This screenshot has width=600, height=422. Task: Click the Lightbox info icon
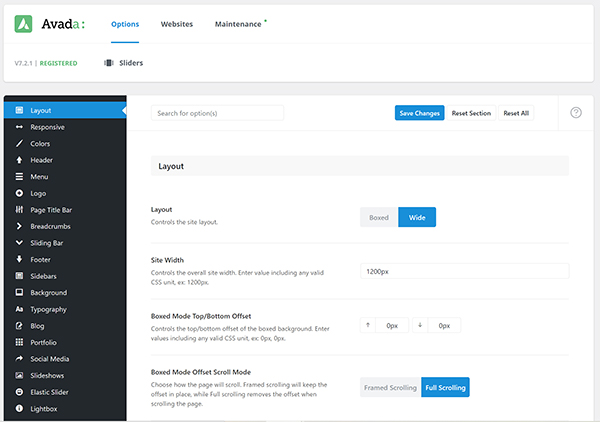[19, 408]
